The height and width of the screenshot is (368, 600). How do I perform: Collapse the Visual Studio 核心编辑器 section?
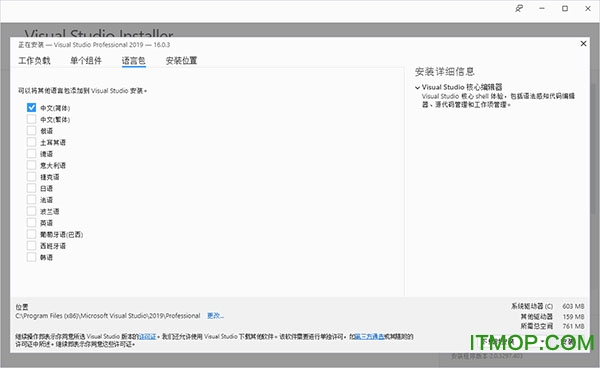[x=417, y=87]
